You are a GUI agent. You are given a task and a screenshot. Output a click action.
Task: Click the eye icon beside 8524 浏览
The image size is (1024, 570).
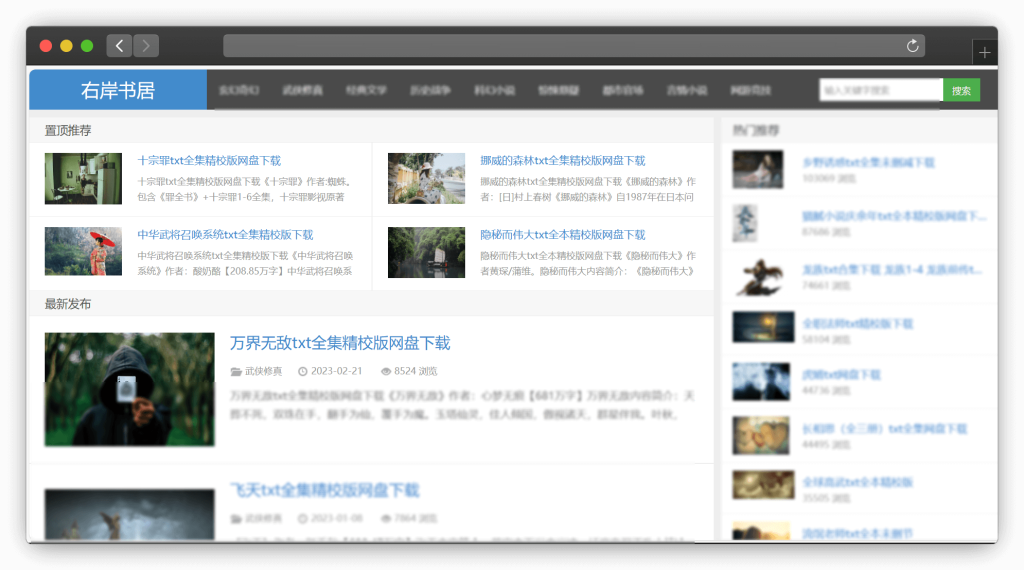pos(386,372)
